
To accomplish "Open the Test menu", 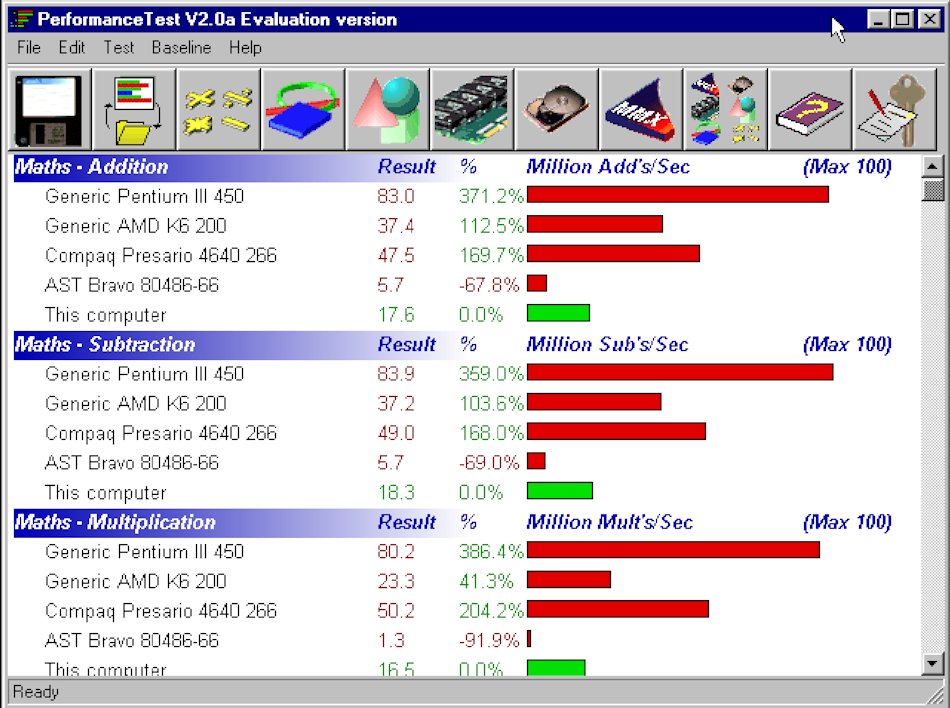I will pos(119,47).
